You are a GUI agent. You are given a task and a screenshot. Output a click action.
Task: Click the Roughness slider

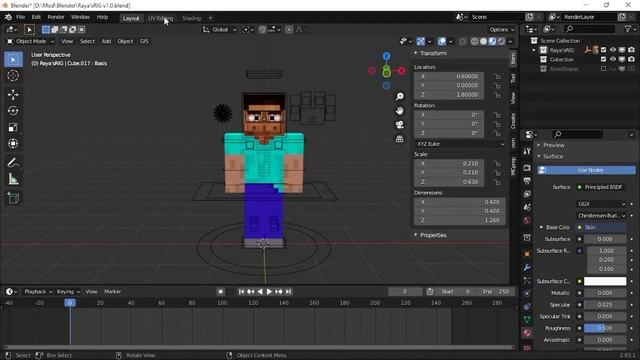click(x=605, y=328)
